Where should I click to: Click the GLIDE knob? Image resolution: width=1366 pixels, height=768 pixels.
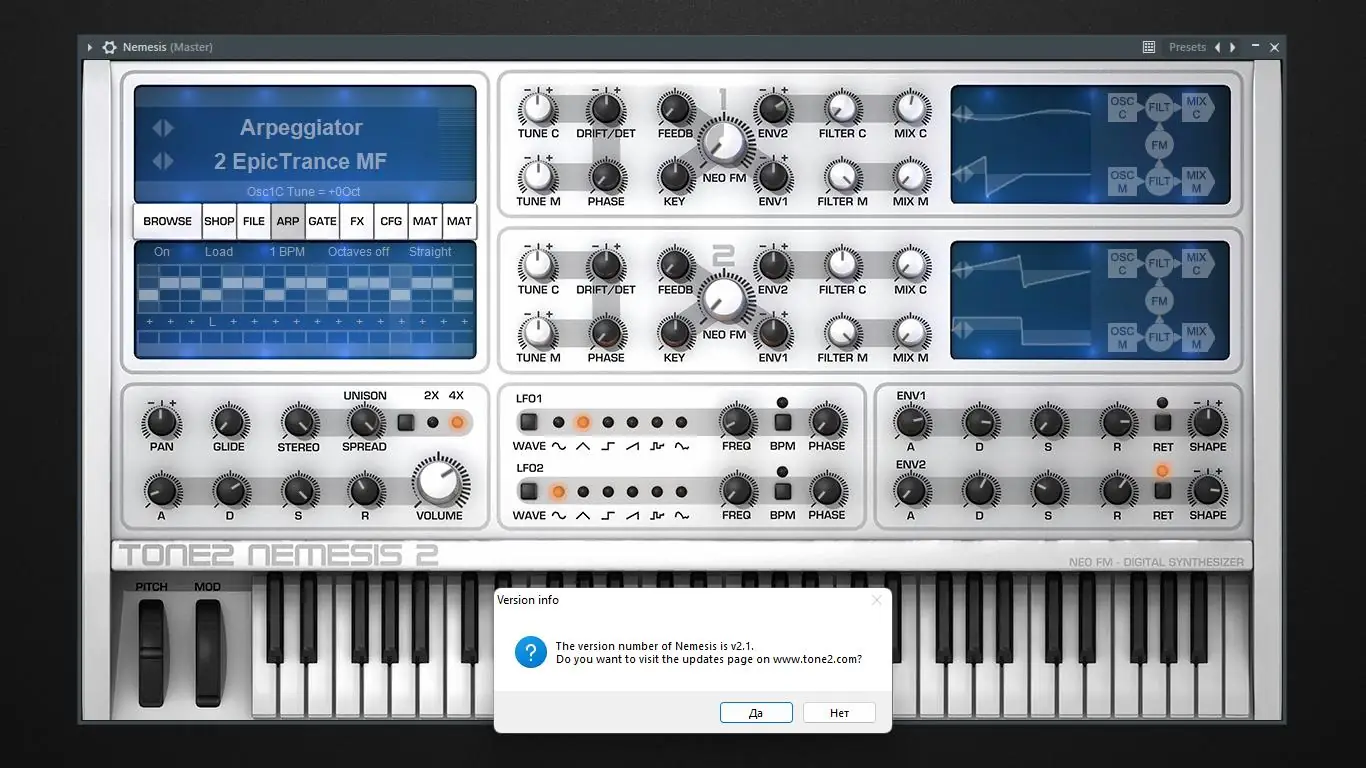(x=229, y=422)
